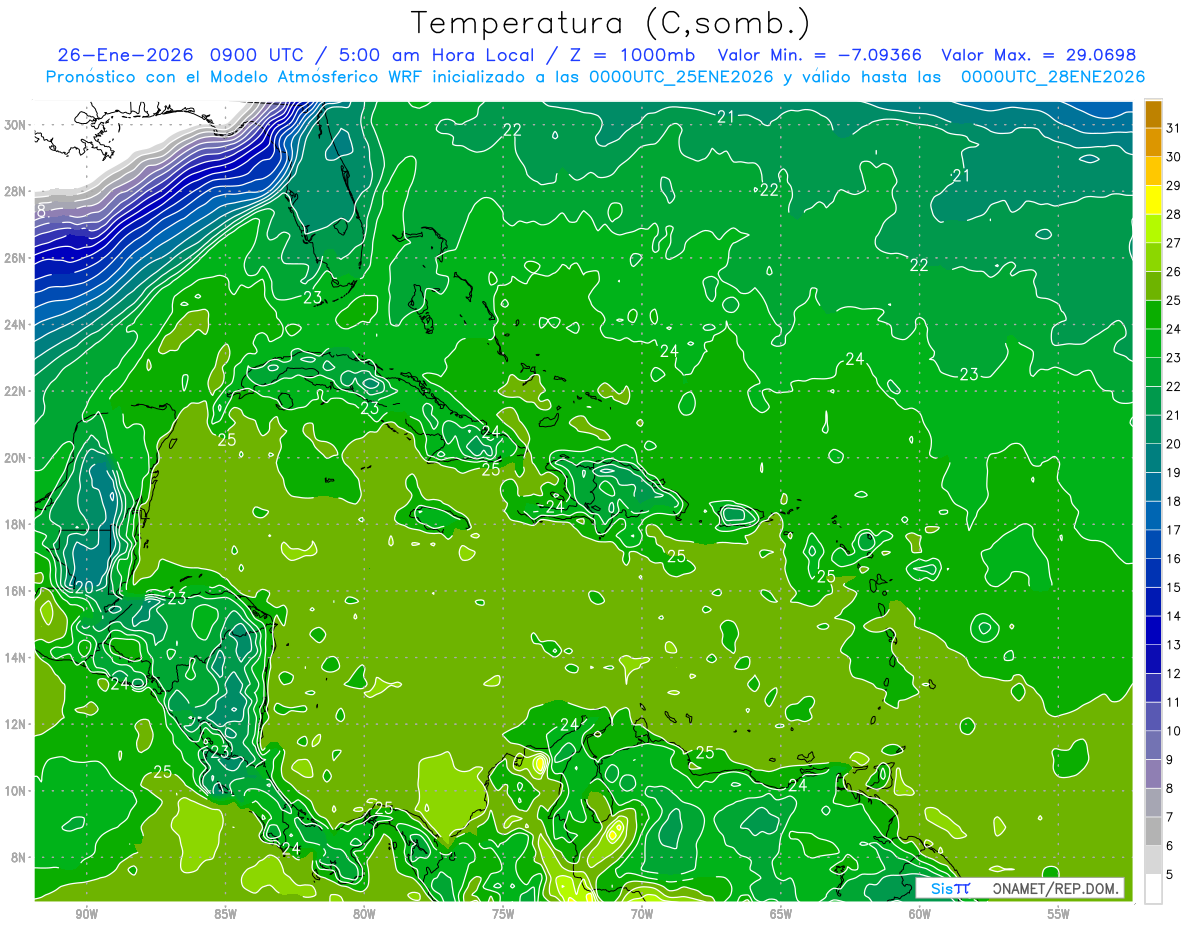Click the 75W longitude axis label
The width and height of the screenshot is (1200, 927).
coord(503,914)
